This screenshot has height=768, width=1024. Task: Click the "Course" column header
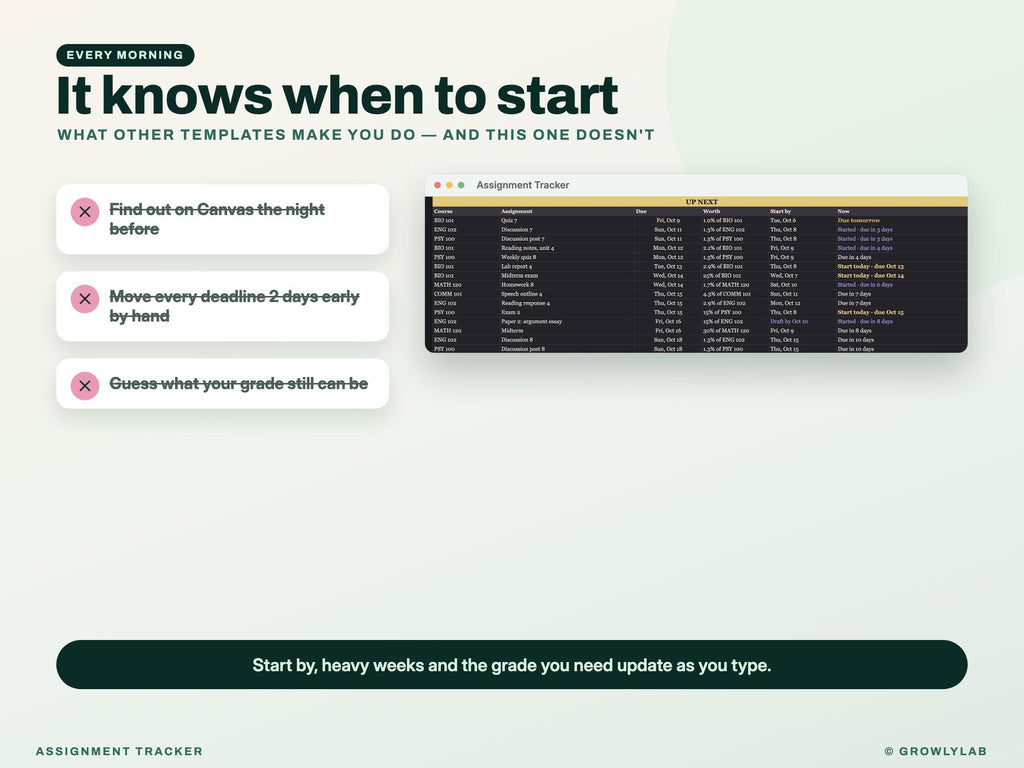(x=443, y=212)
